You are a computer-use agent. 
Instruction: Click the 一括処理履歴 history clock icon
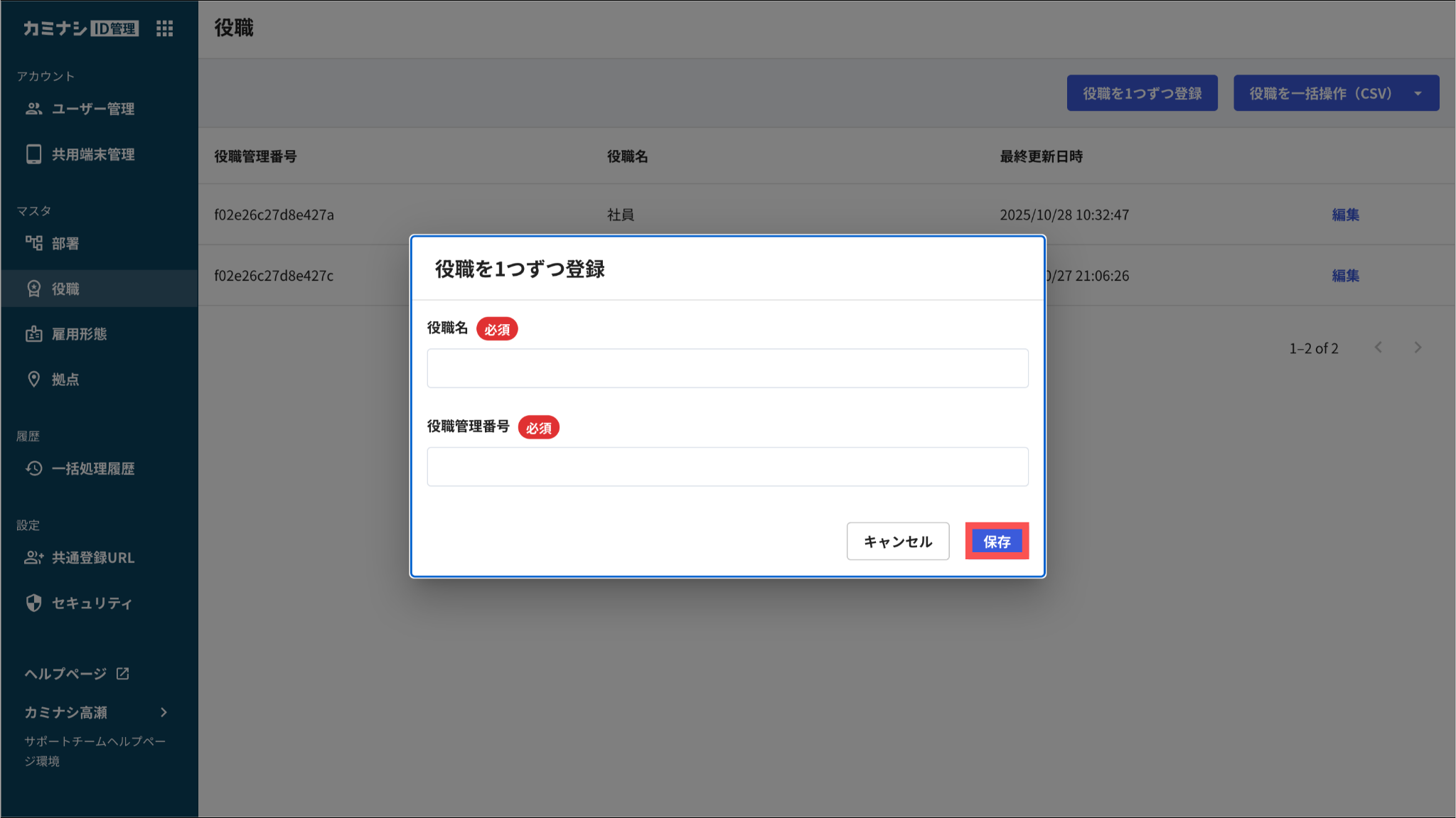[33, 468]
